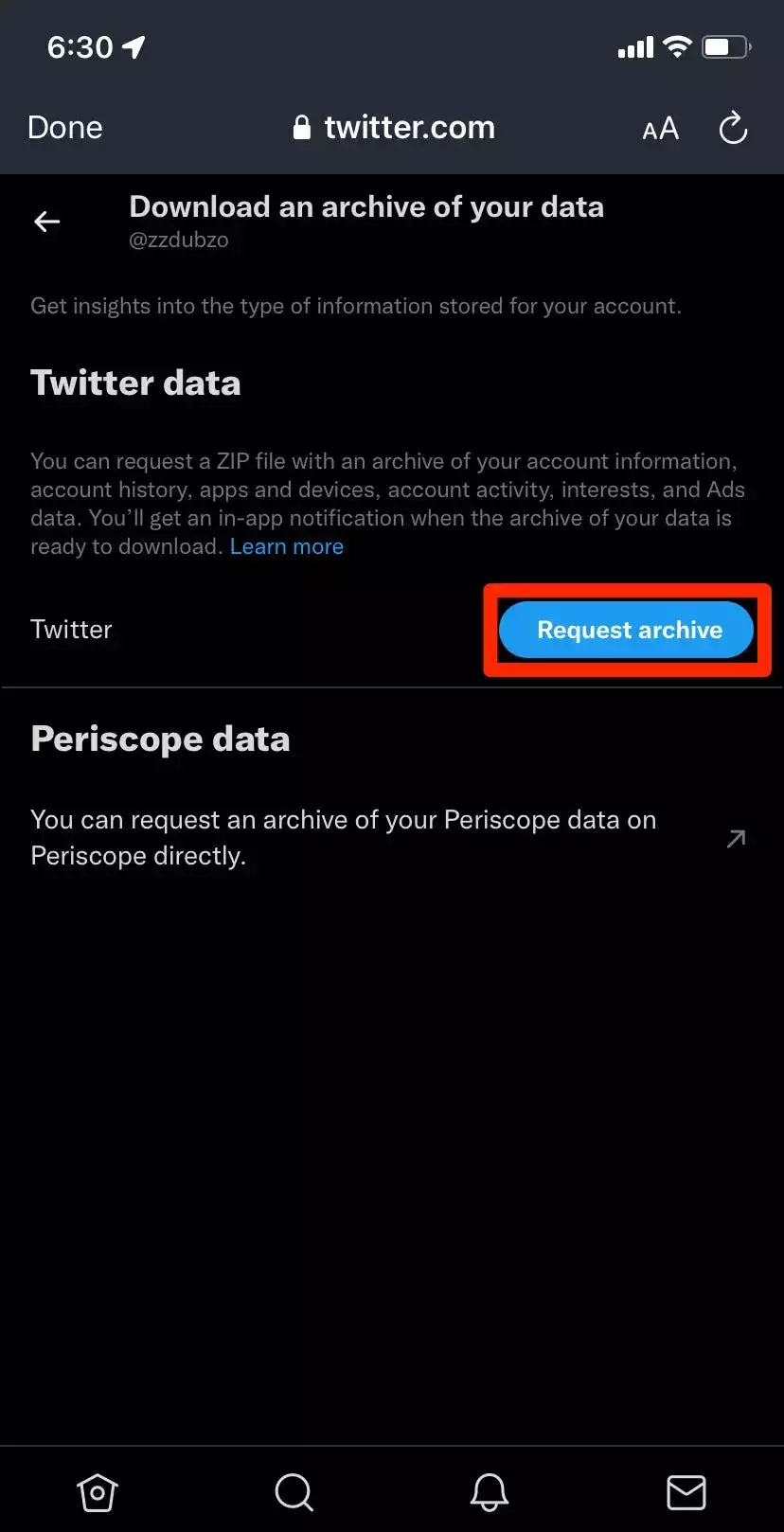Tap the battery icon in status bar

tap(726, 47)
